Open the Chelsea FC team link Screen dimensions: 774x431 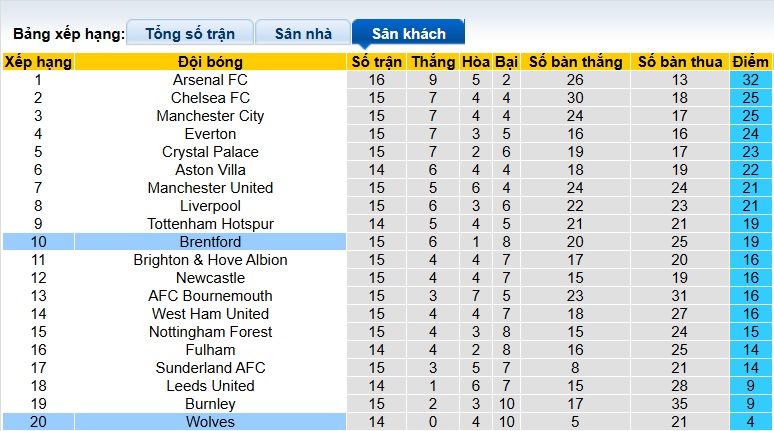(210, 98)
